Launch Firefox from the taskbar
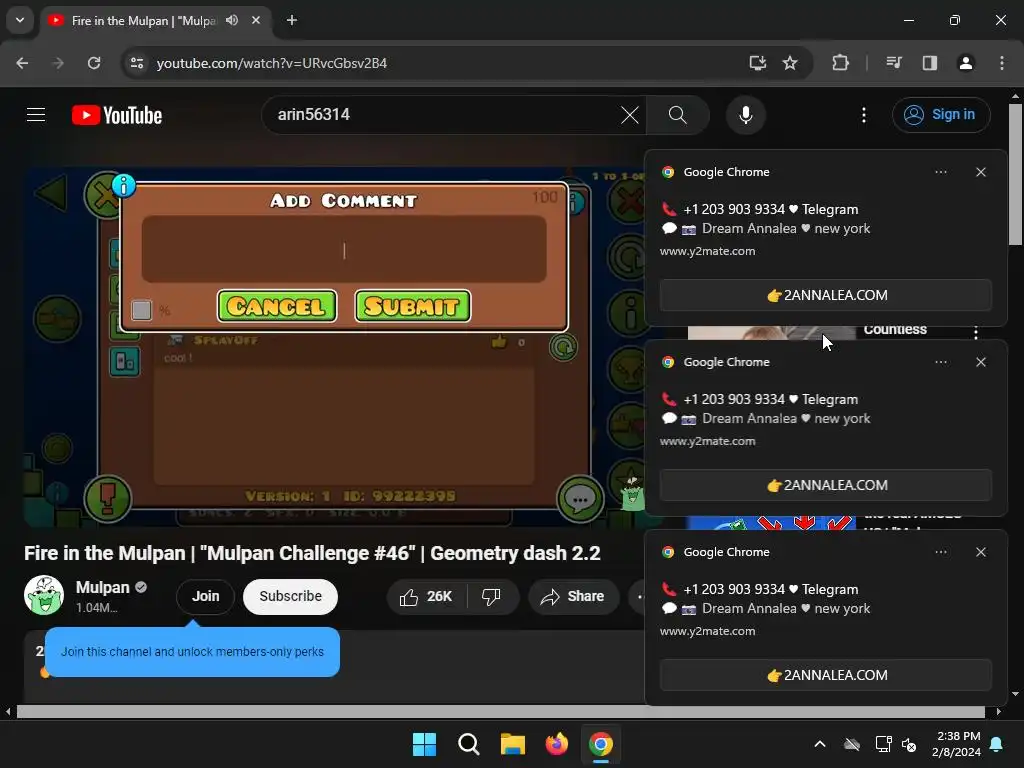 [x=556, y=744]
